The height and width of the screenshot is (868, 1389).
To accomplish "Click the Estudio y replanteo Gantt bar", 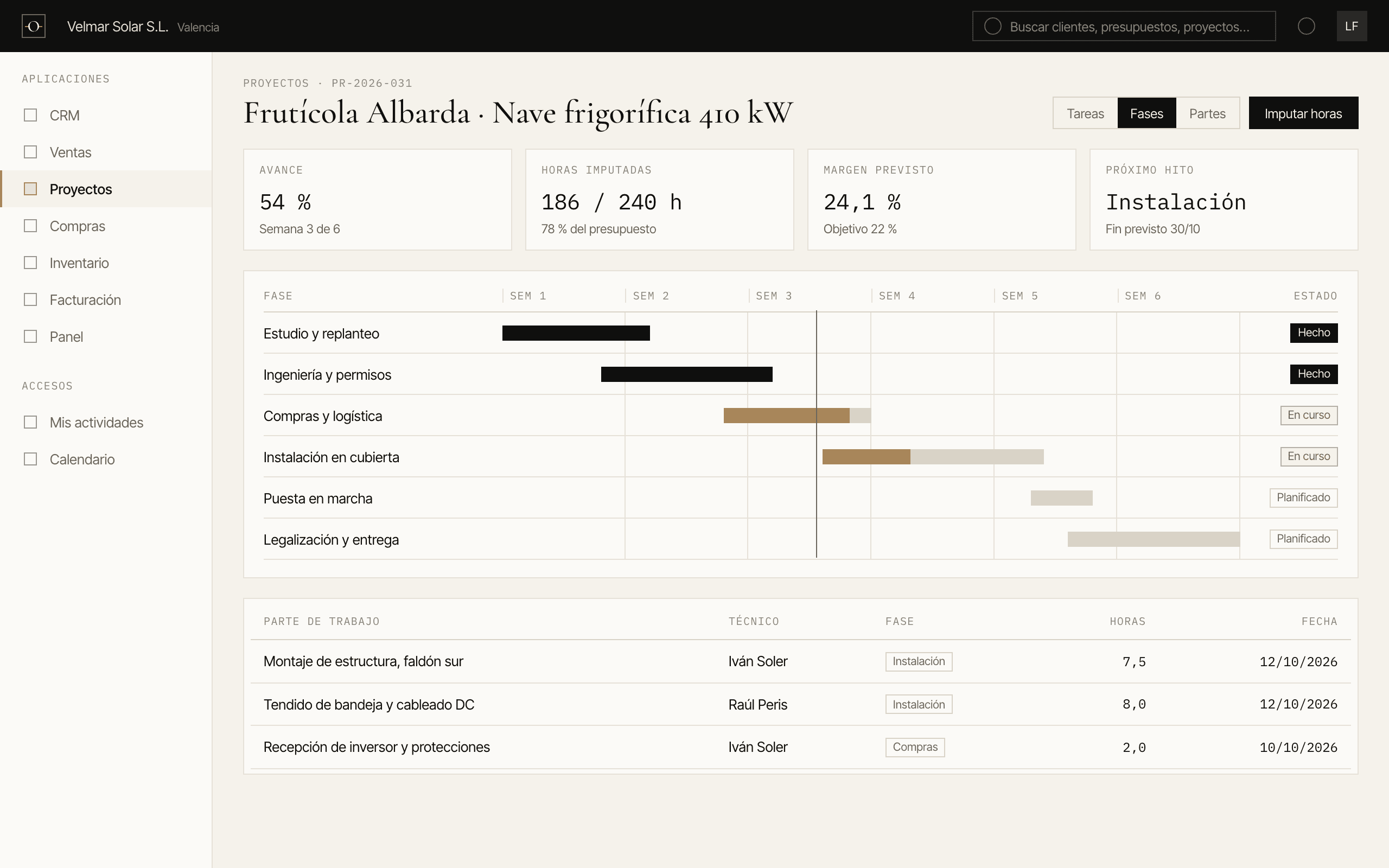I will tap(576, 333).
